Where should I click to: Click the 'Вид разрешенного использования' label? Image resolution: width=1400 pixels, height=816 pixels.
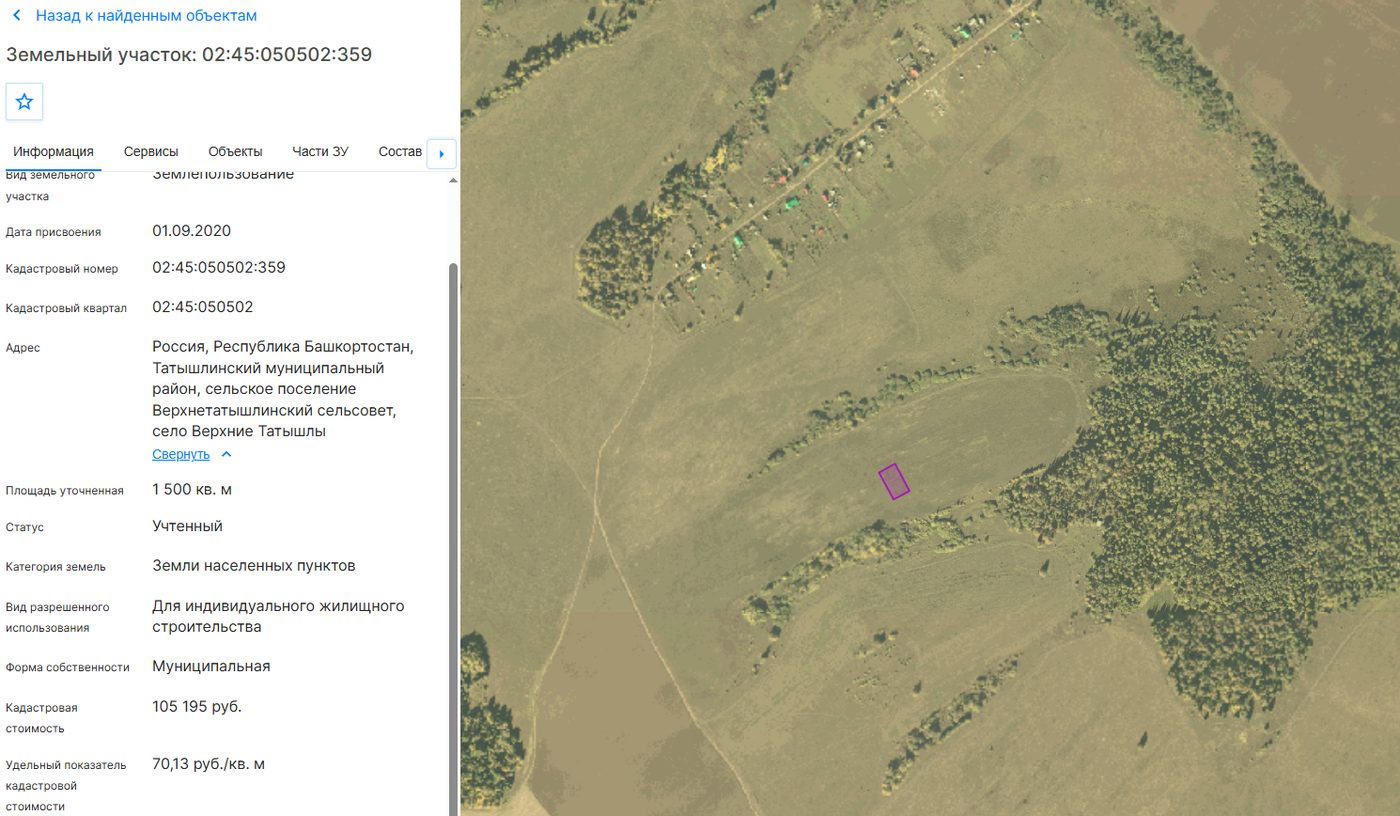pyautogui.click(x=57, y=617)
